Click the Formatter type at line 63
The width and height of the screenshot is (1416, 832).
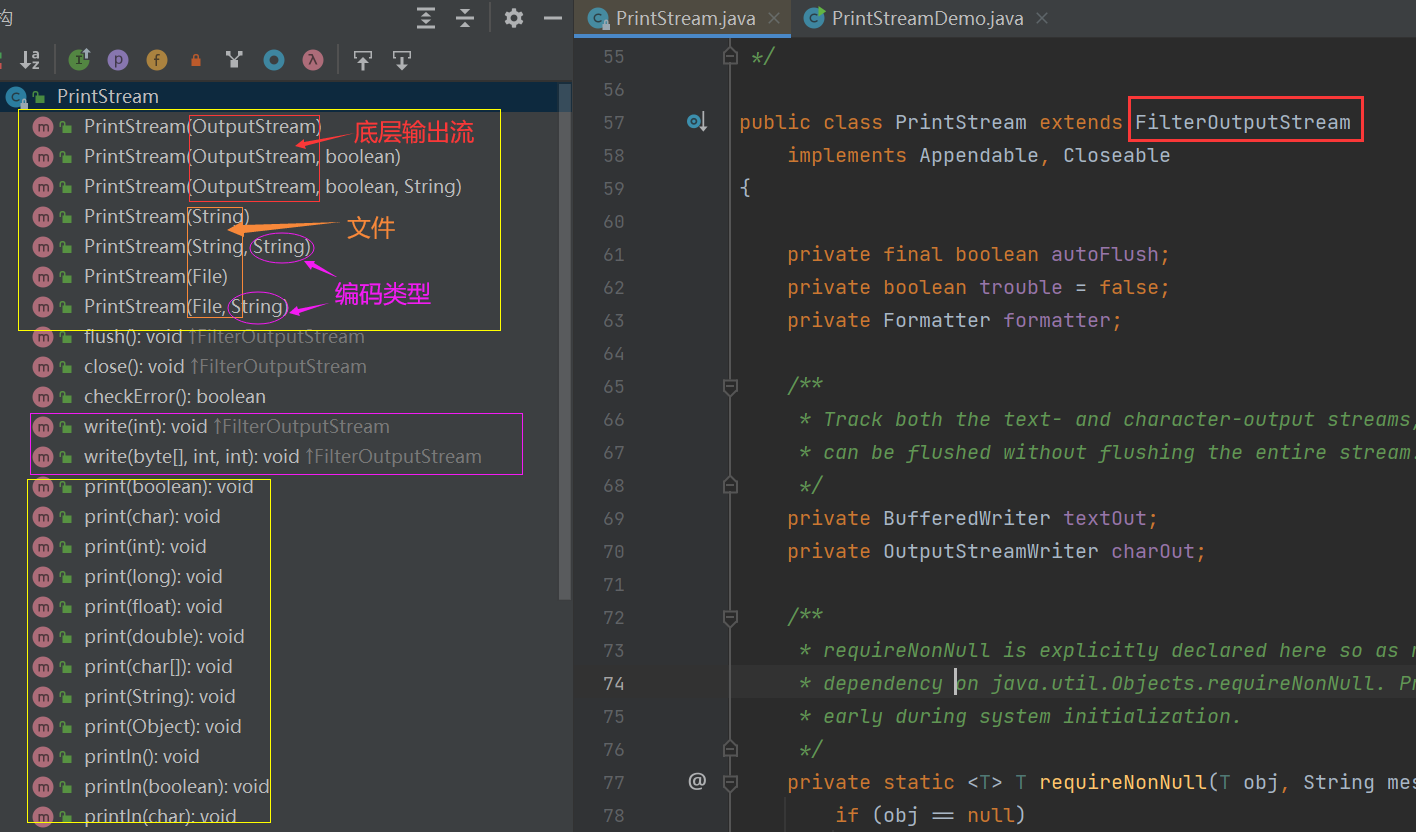tap(937, 321)
